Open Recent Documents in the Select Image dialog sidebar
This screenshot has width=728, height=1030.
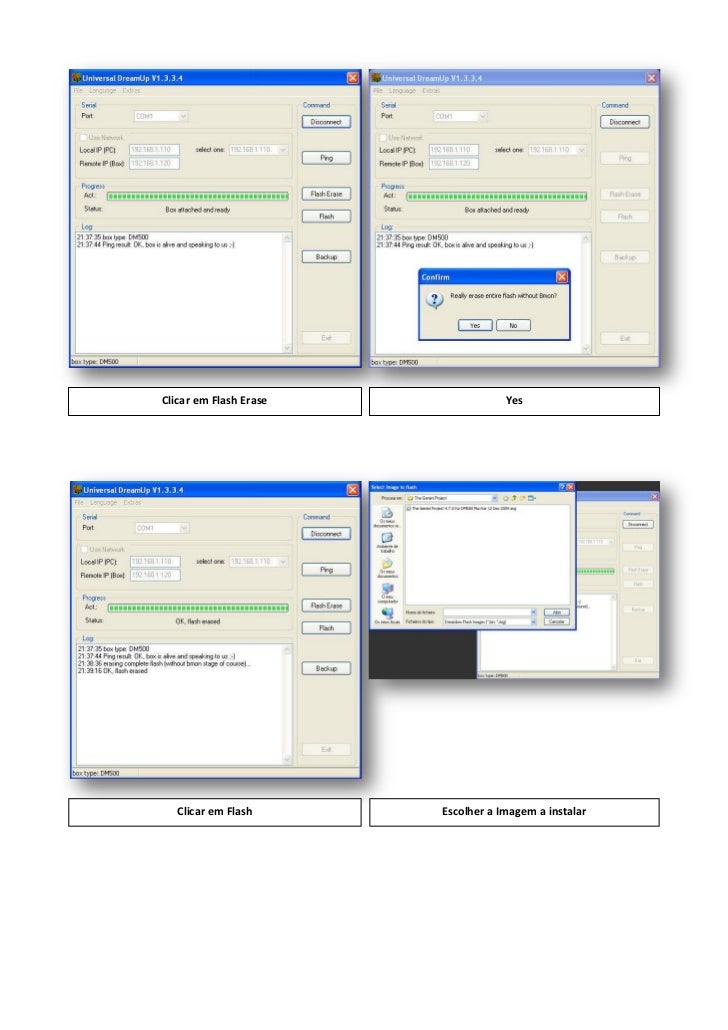click(387, 517)
